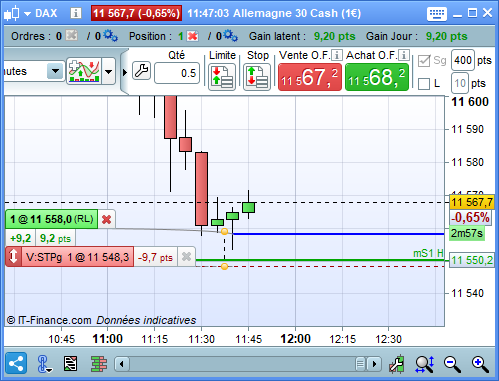Open chart properties wrench icon at bottom
The image size is (499, 381).
click(x=397, y=364)
